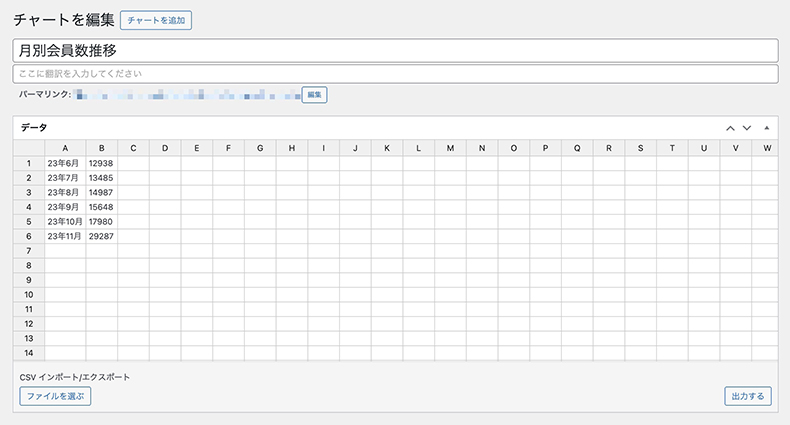Focus the title field 月別会員数推移

coord(396,50)
